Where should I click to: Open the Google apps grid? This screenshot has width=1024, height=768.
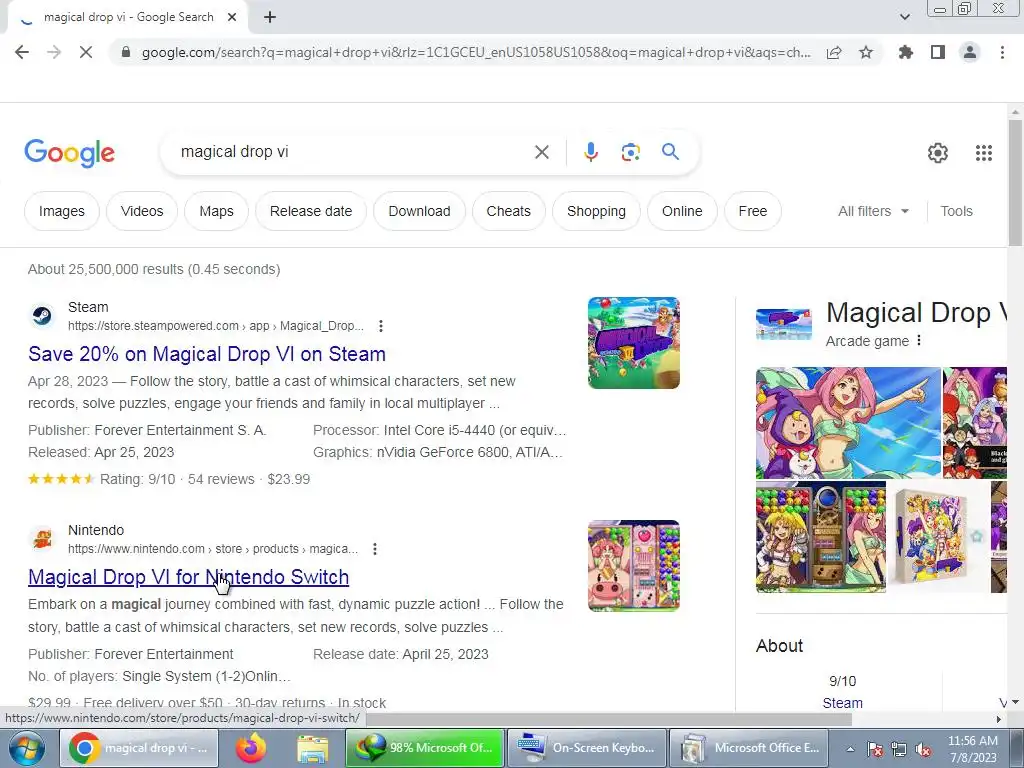point(984,153)
